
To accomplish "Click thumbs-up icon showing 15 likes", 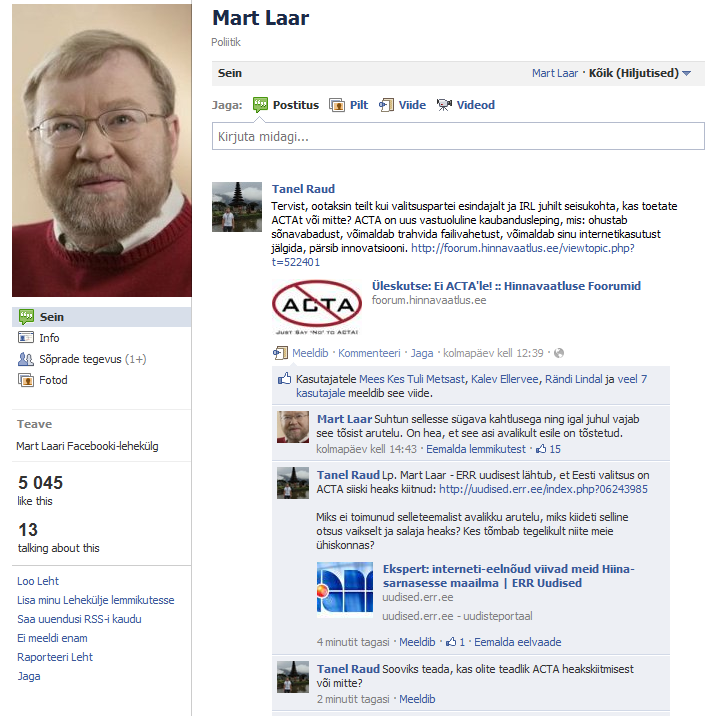I will (541, 449).
